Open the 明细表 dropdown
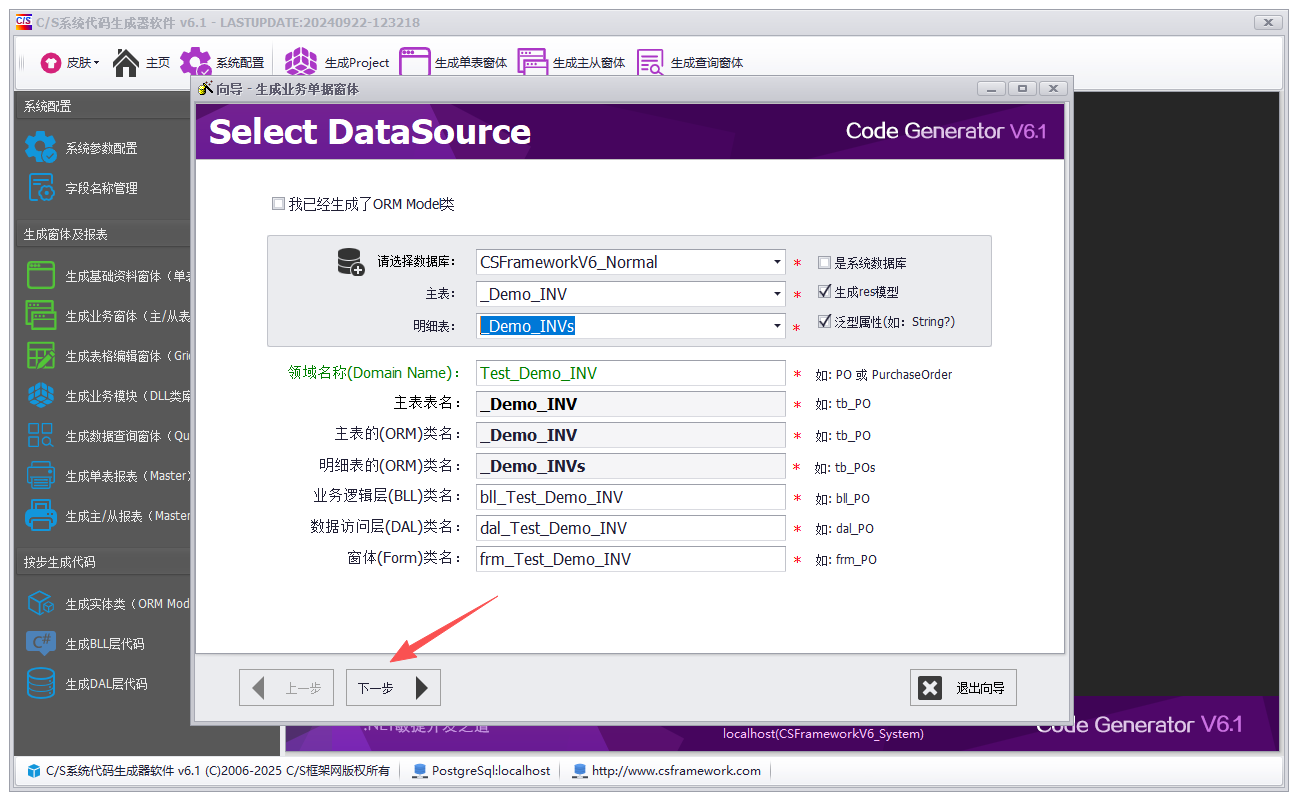 777,326
